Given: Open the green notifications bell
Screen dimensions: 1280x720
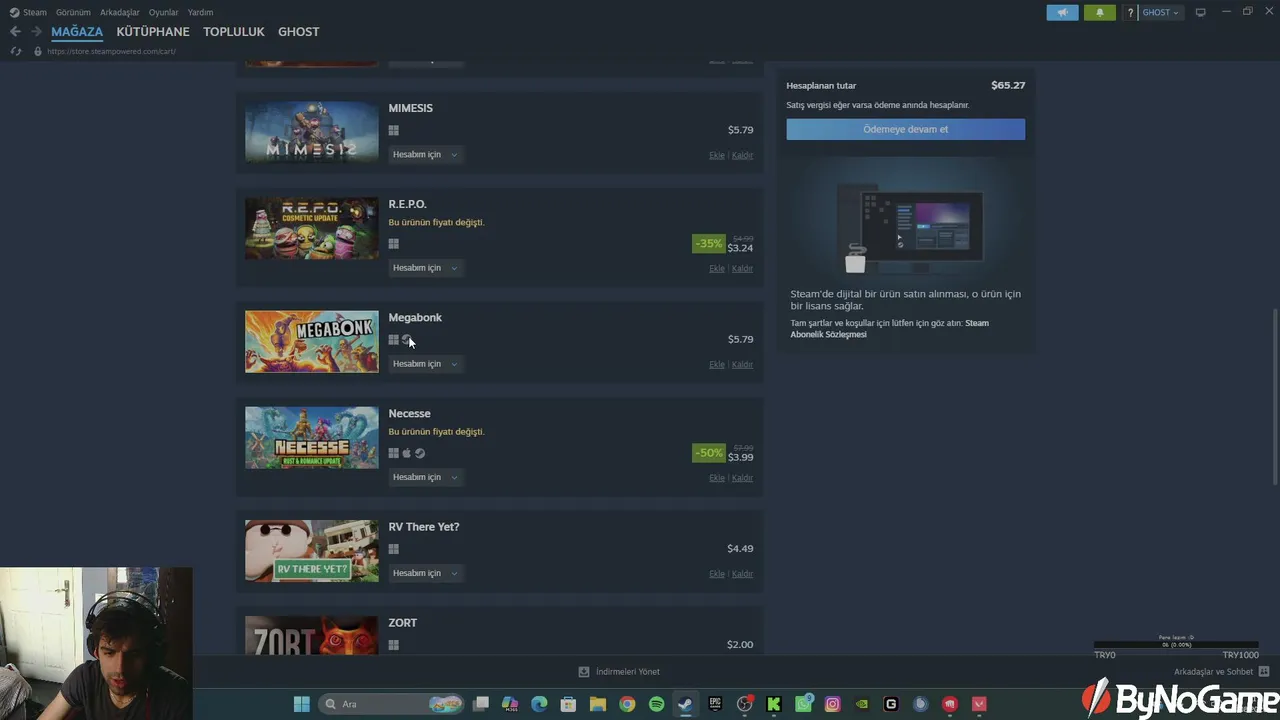Looking at the screenshot, I should tap(1100, 13).
